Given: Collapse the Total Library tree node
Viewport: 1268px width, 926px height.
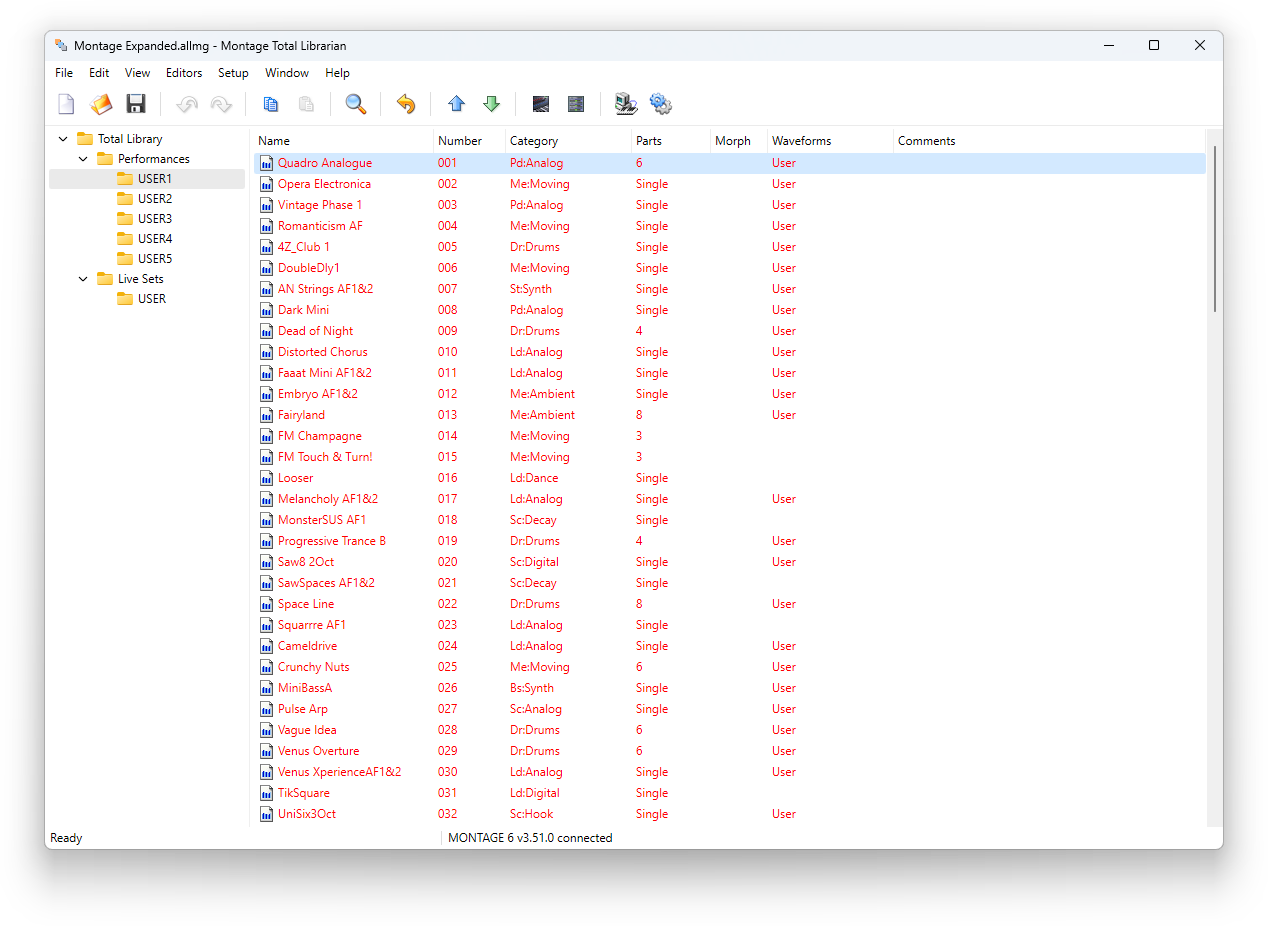Looking at the screenshot, I should tap(64, 139).
